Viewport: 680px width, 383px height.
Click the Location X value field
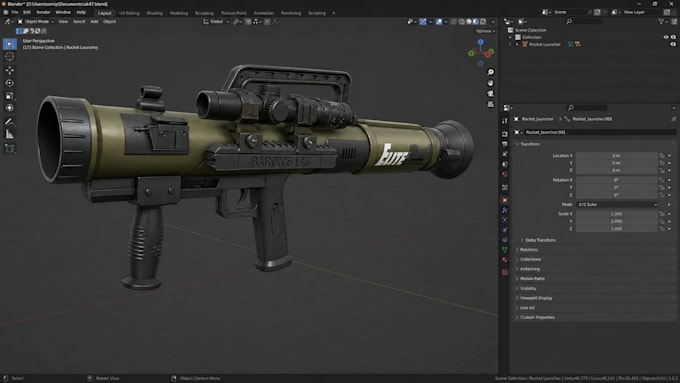pyautogui.click(x=616, y=155)
